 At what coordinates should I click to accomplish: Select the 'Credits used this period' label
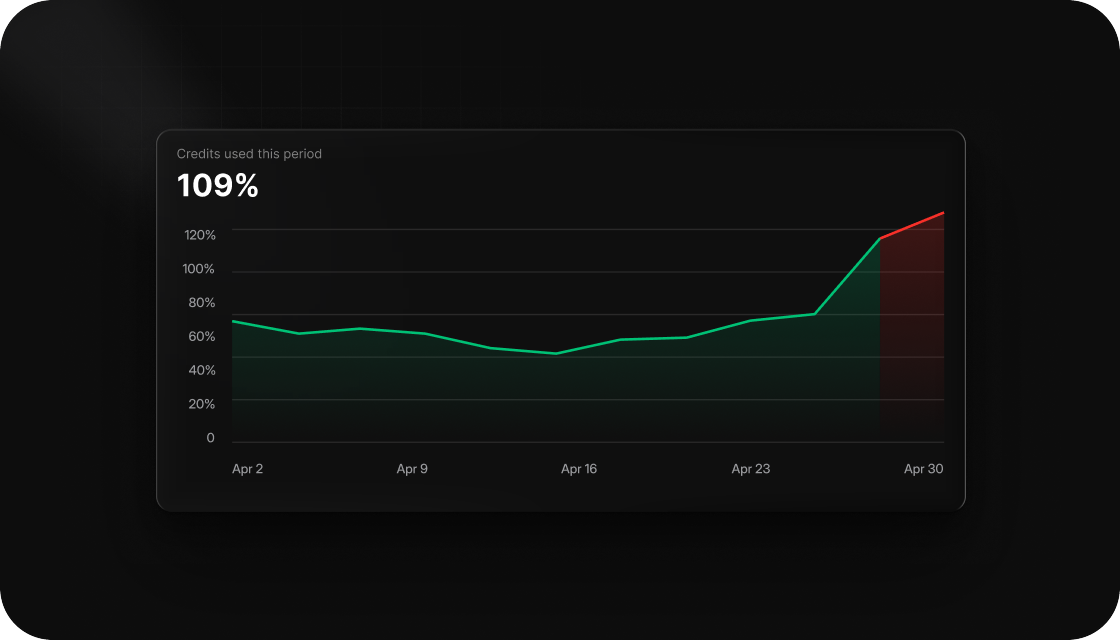point(249,154)
